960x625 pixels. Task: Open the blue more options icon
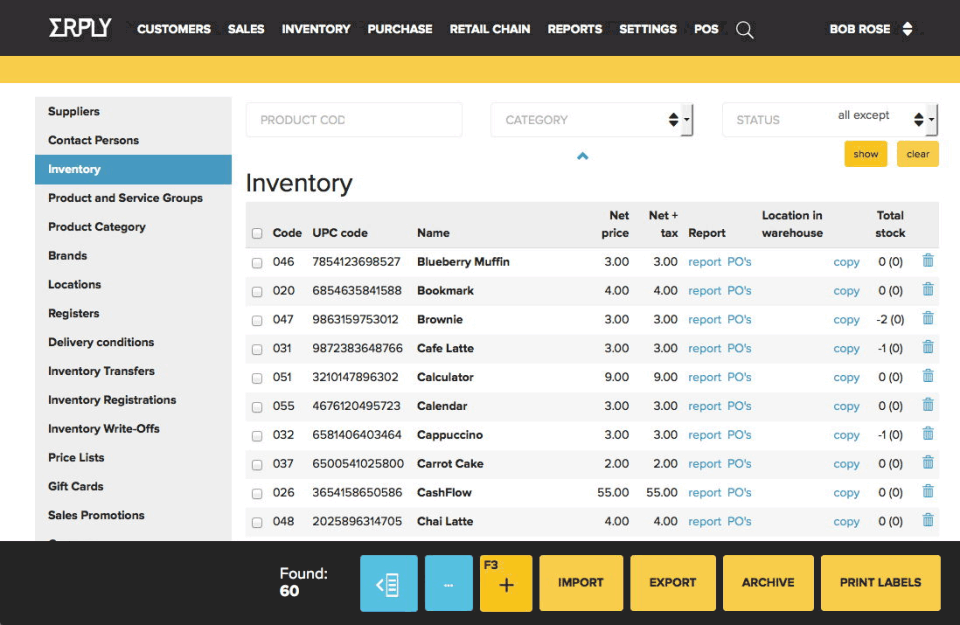tap(448, 582)
